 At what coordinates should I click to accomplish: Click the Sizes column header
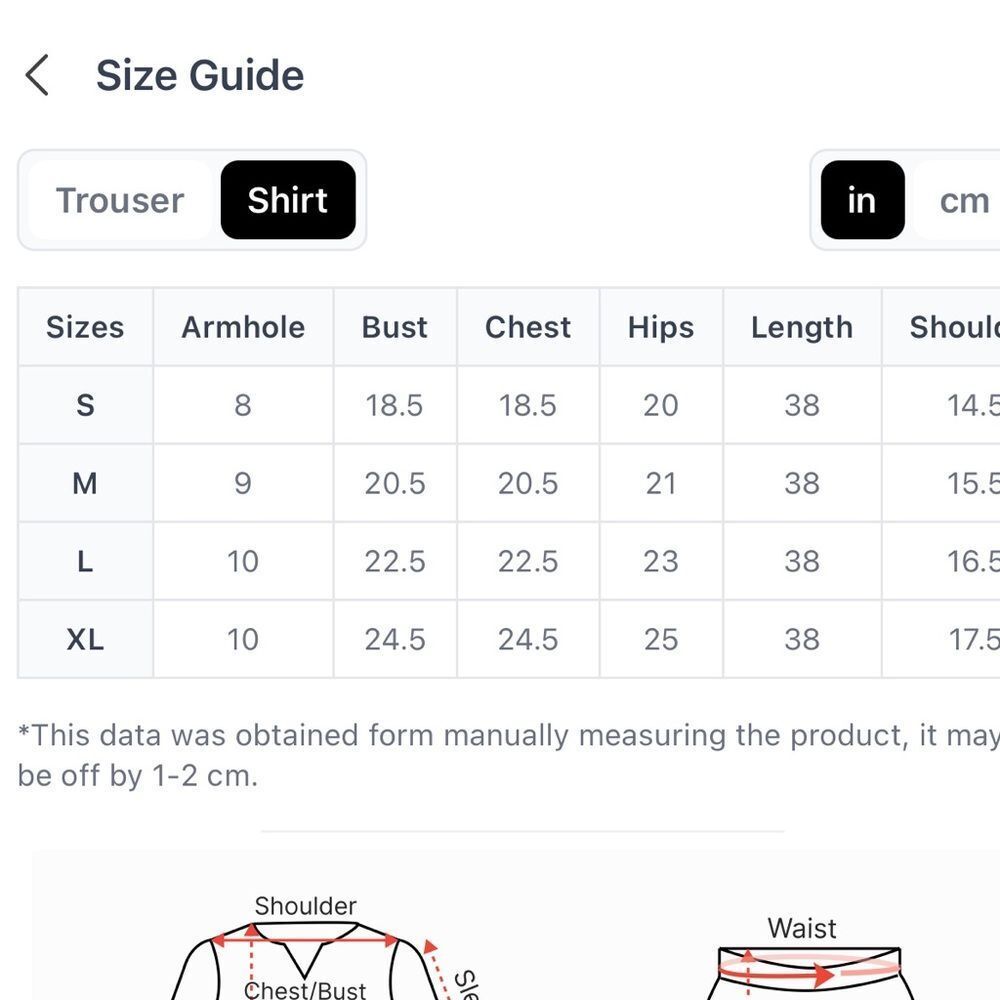[x=85, y=327]
